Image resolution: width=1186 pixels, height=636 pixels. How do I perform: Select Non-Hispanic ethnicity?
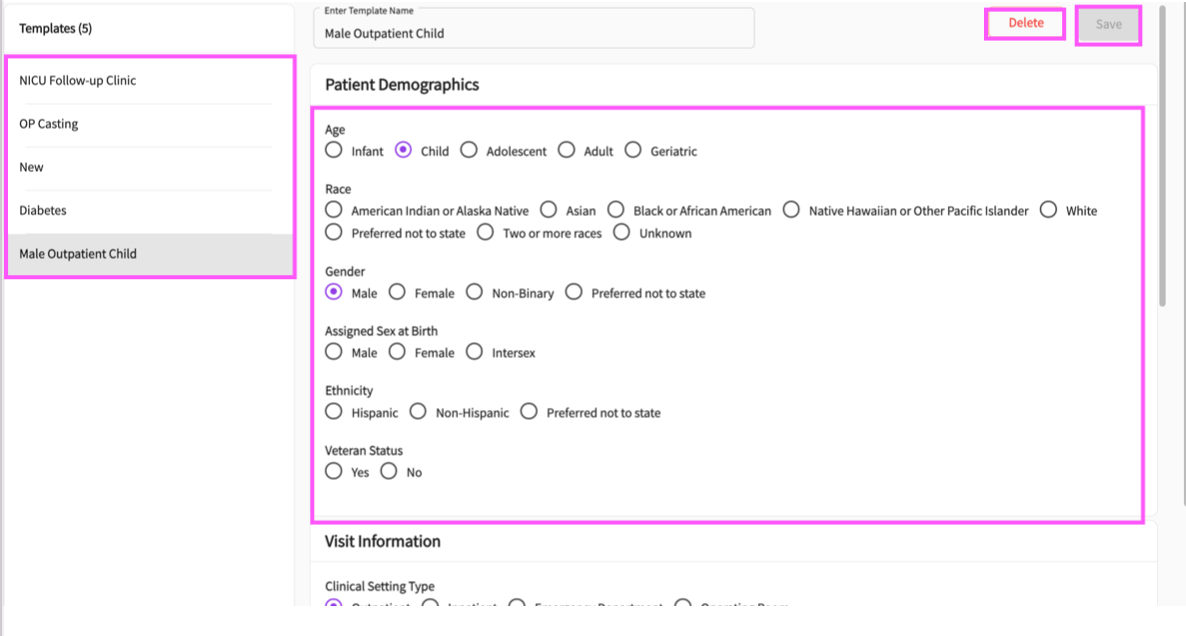[418, 412]
